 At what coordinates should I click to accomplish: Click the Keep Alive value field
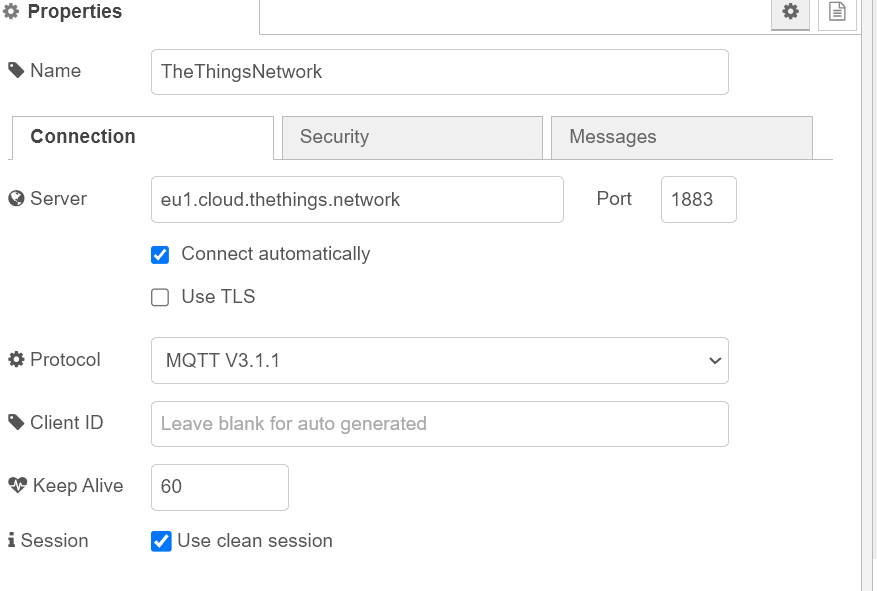click(219, 487)
